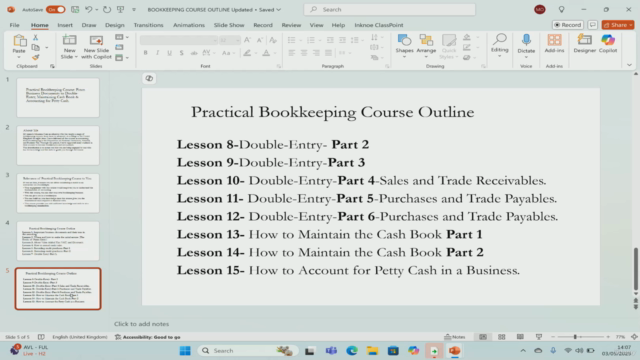The width and height of the screenshot is (640, 360).
Task: Click New Slide with Copilot
Action: 96,47
